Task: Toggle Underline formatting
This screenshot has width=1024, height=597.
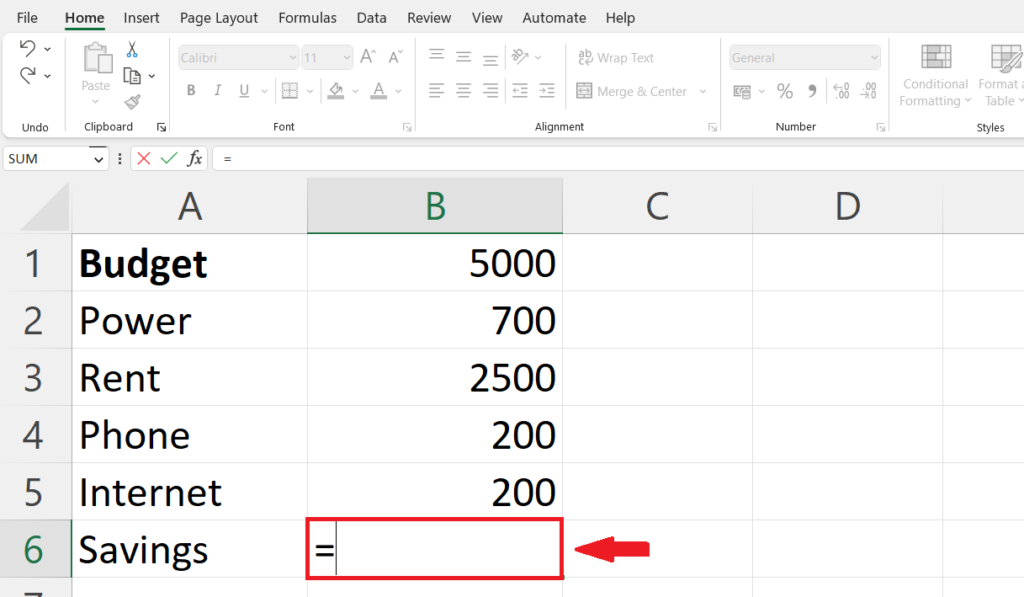Action: pyautogui.click(x=244, y=90)
